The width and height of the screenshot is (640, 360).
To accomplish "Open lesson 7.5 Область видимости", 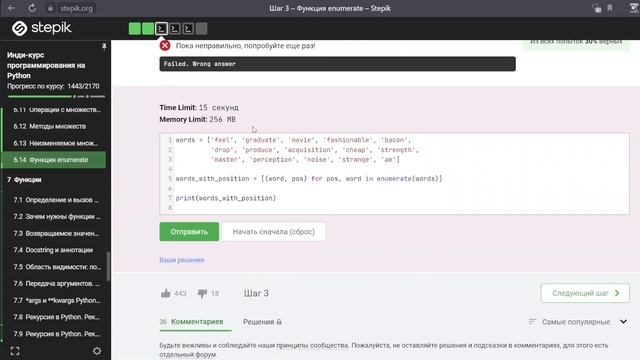I will pyautogui.click(x=57, y=267).
